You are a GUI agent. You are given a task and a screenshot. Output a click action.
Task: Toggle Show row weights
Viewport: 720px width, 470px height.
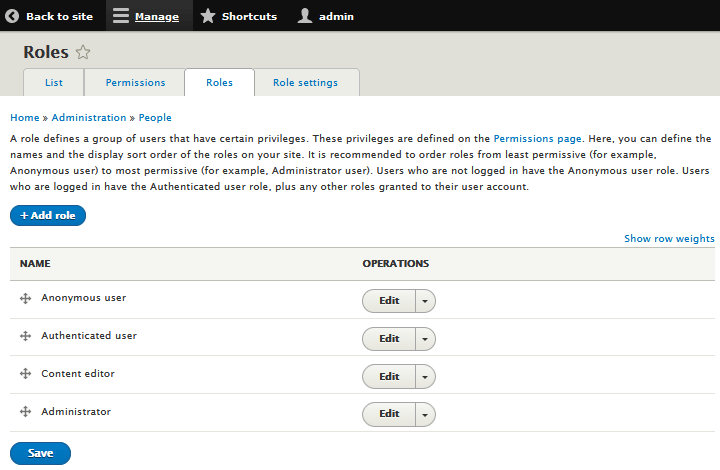(669, 239)
